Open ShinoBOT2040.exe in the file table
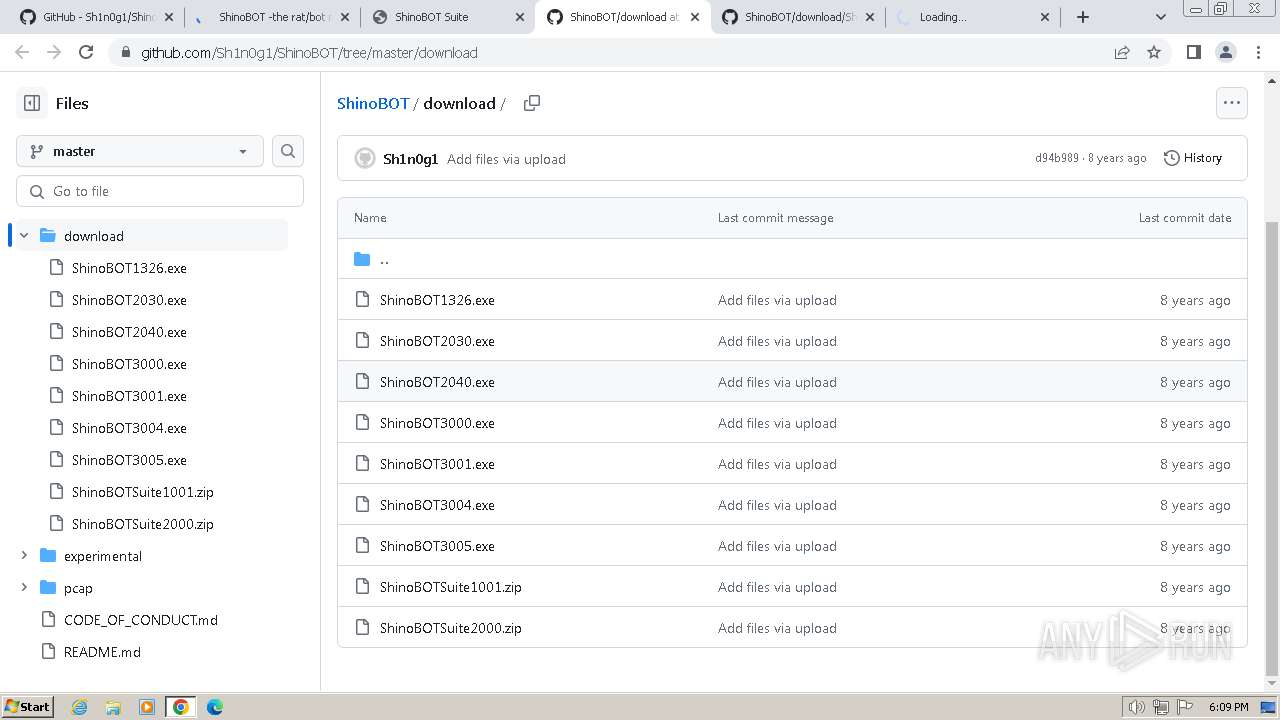Viewport: 1280px width, 720px height. [x=437, y=382]
